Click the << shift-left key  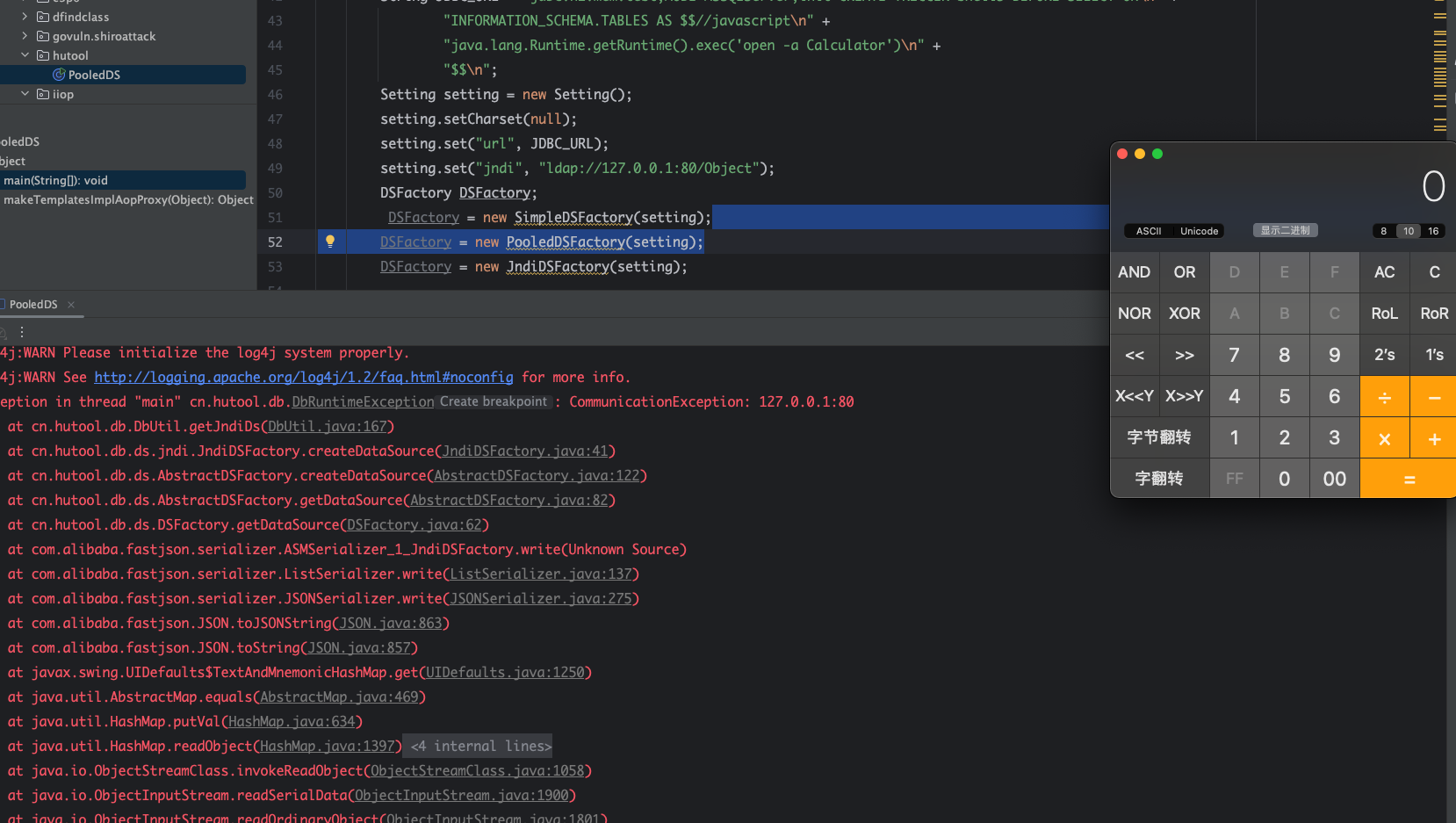(1135, 355)
